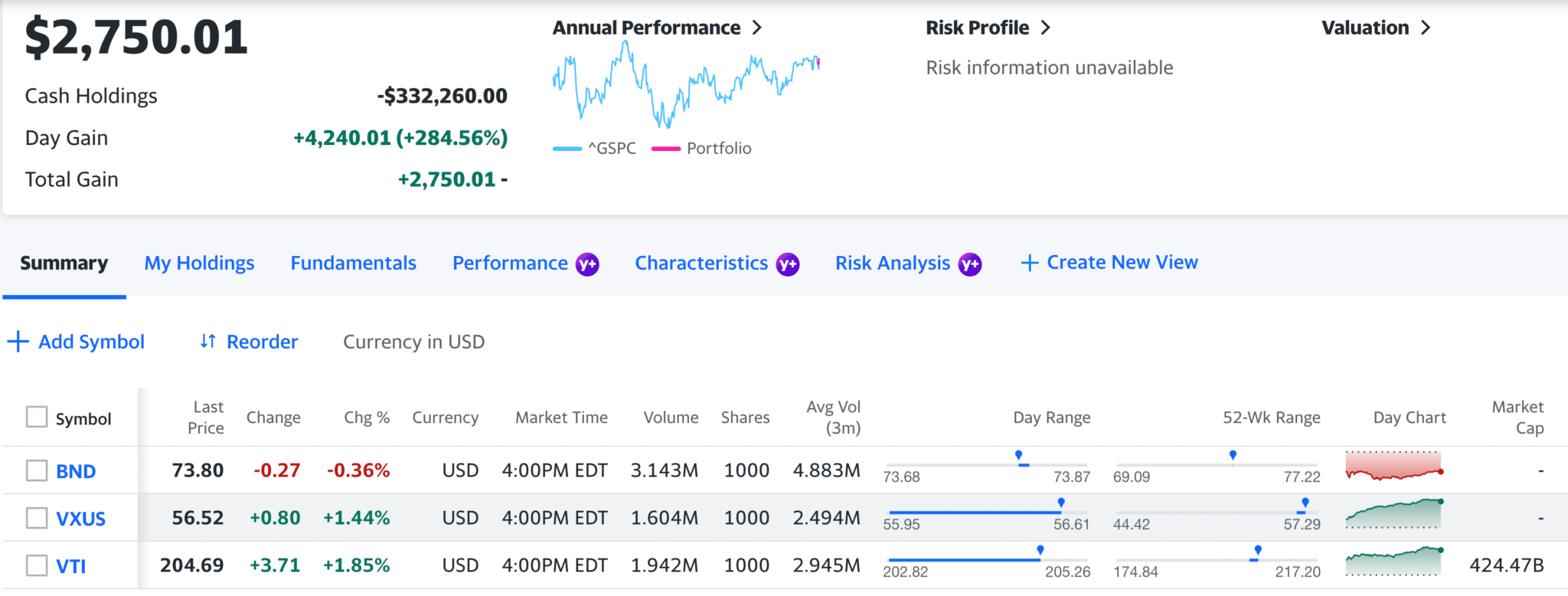Viewport: 1568px width, 596px height.
Task: Check the BND row checkbox
Action: pyautogui.click(x=37, y=470)
